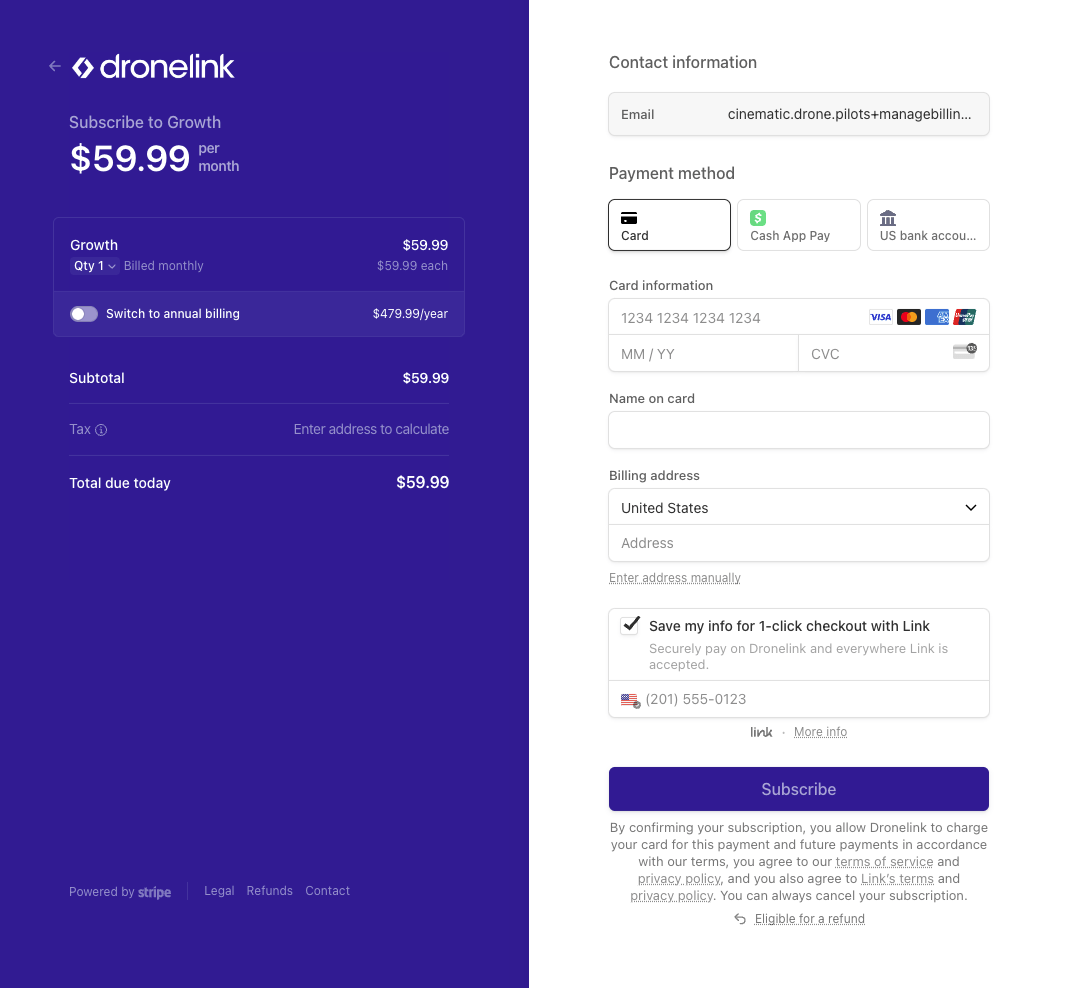Uncheck Save my info for 1-click checkout

(629, 624)
